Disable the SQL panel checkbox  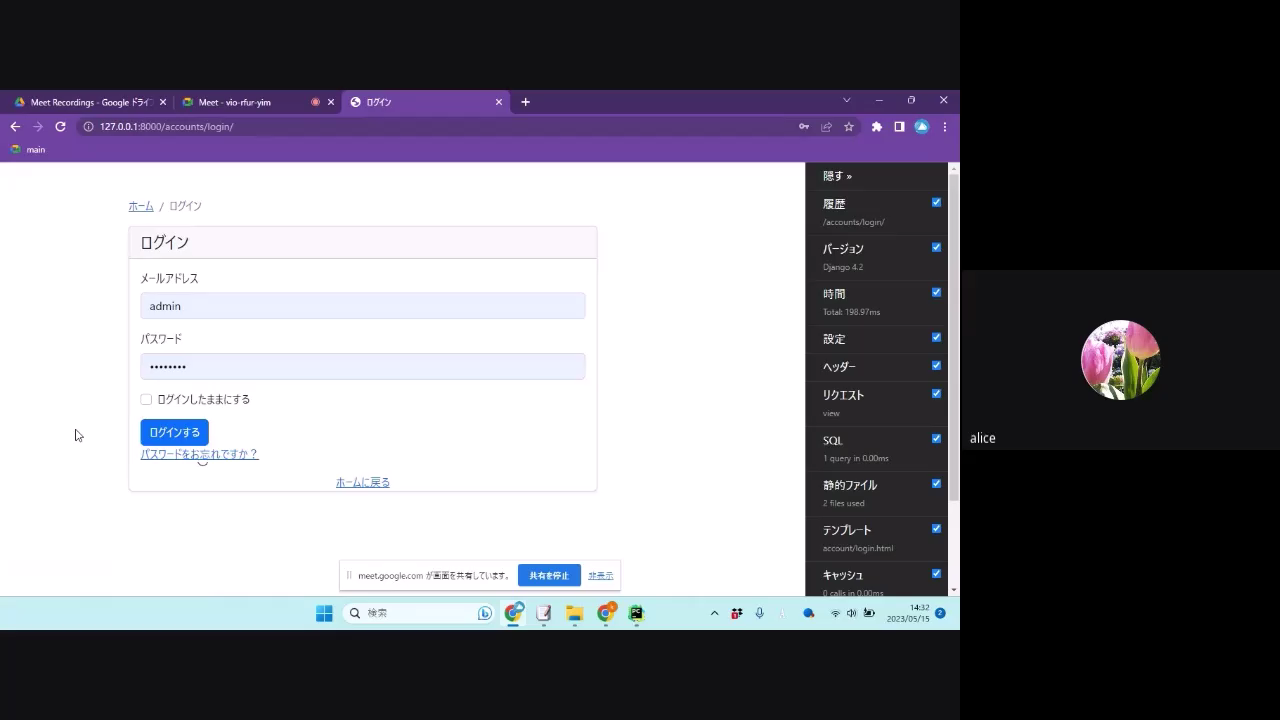(936, 438)
